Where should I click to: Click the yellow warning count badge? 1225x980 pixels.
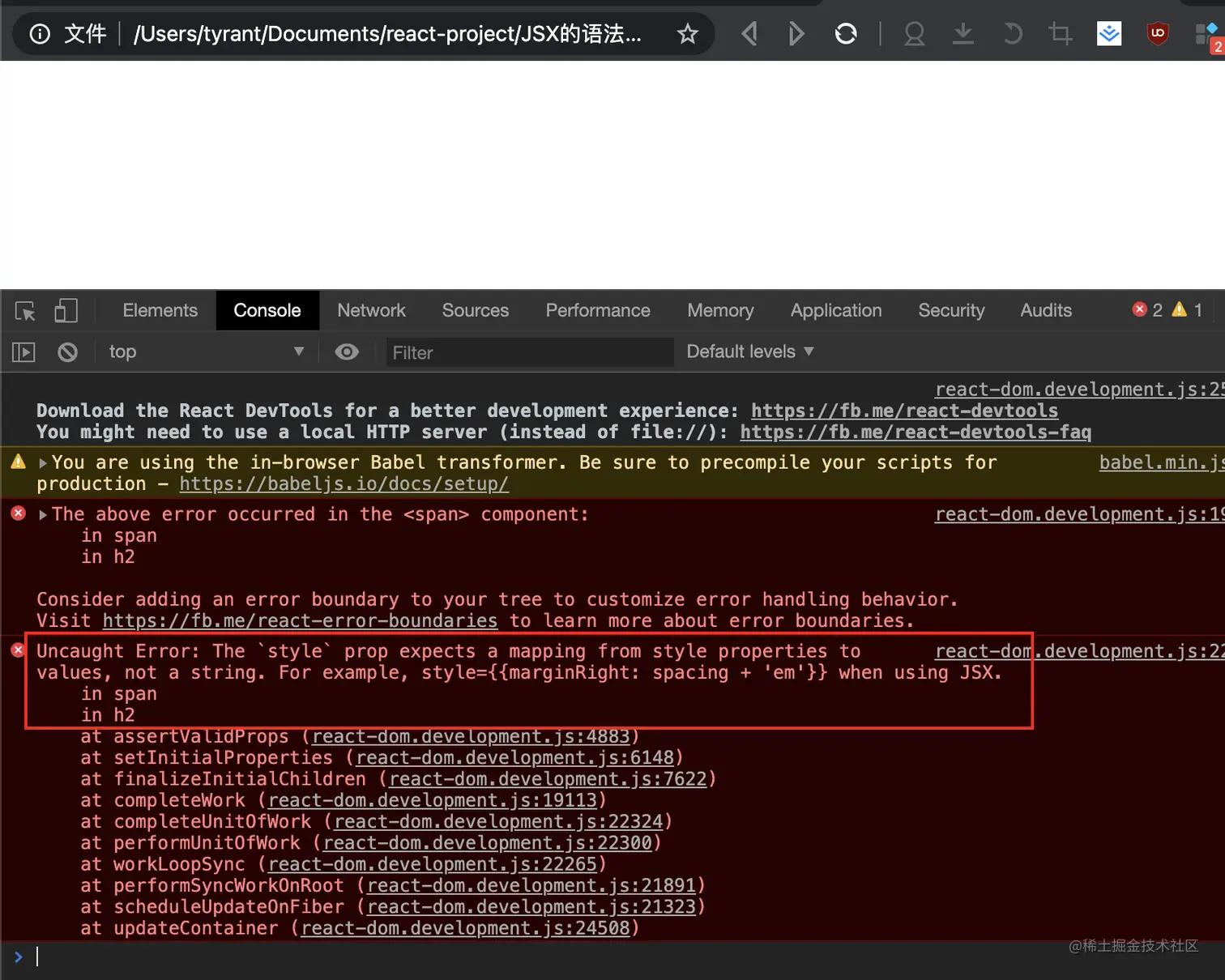[x=1187, y=310]
